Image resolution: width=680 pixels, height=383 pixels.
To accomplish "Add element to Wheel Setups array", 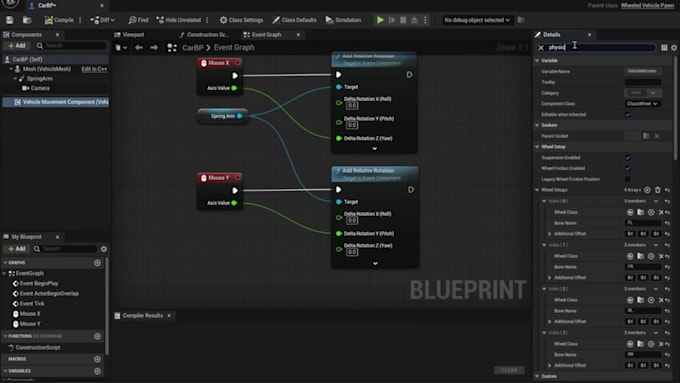I will pos(647,190).
